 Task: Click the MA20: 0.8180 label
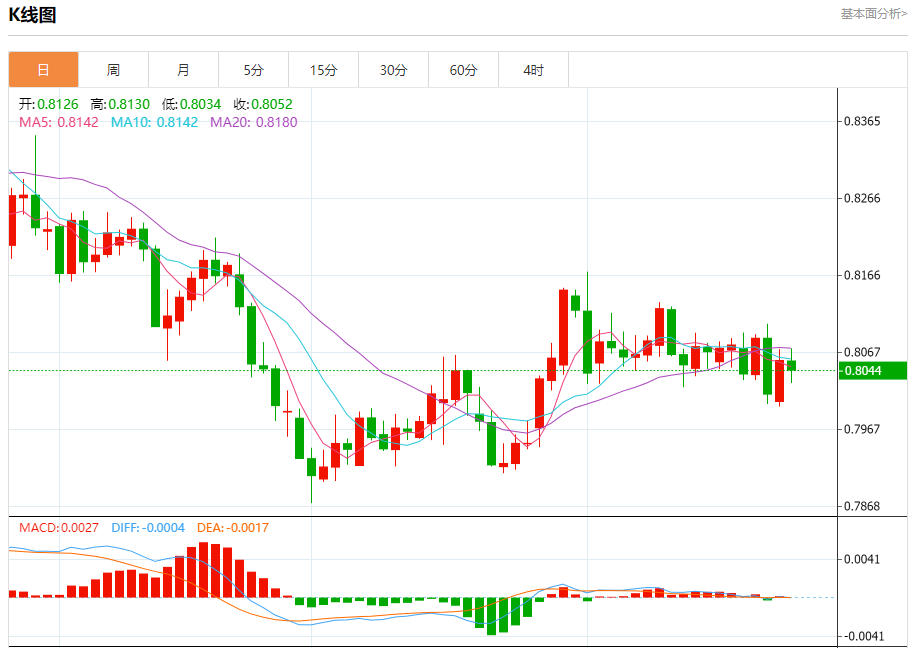click(x=254, y=122)
